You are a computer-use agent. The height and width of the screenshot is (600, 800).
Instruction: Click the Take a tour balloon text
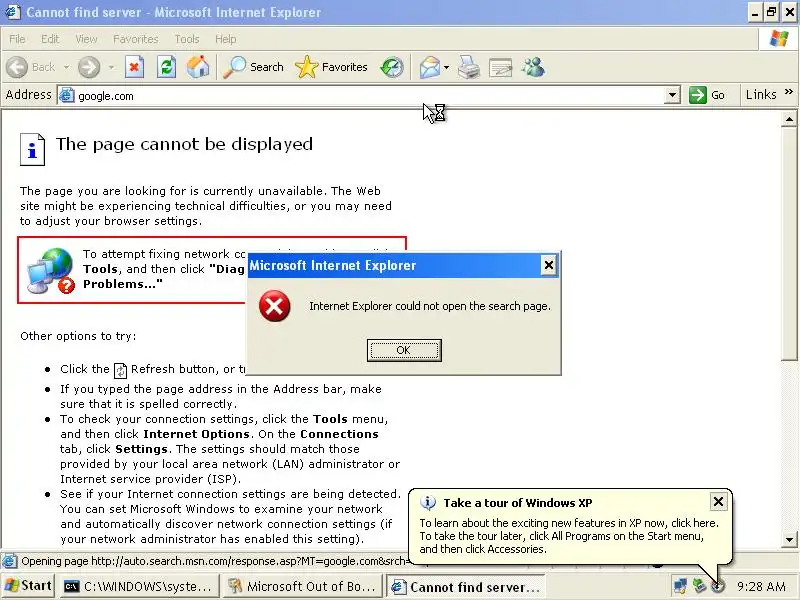point(518,503)
